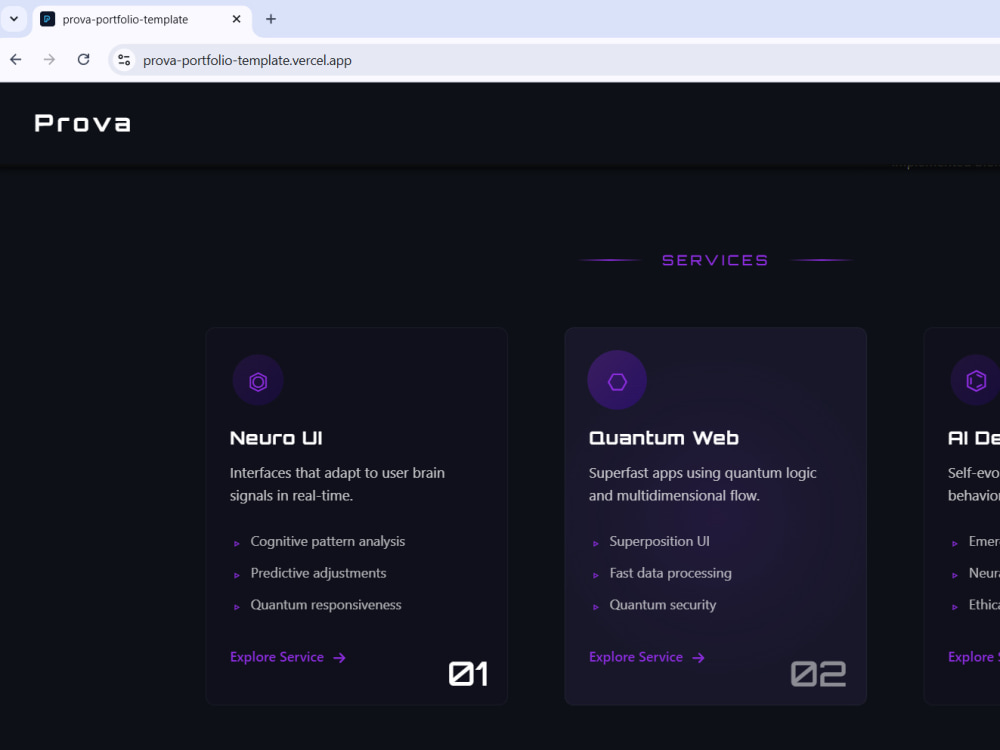Screen dimensions: 1000x750
Task: Reload the page
Action: pyautogui.click(x=84, y=60)
